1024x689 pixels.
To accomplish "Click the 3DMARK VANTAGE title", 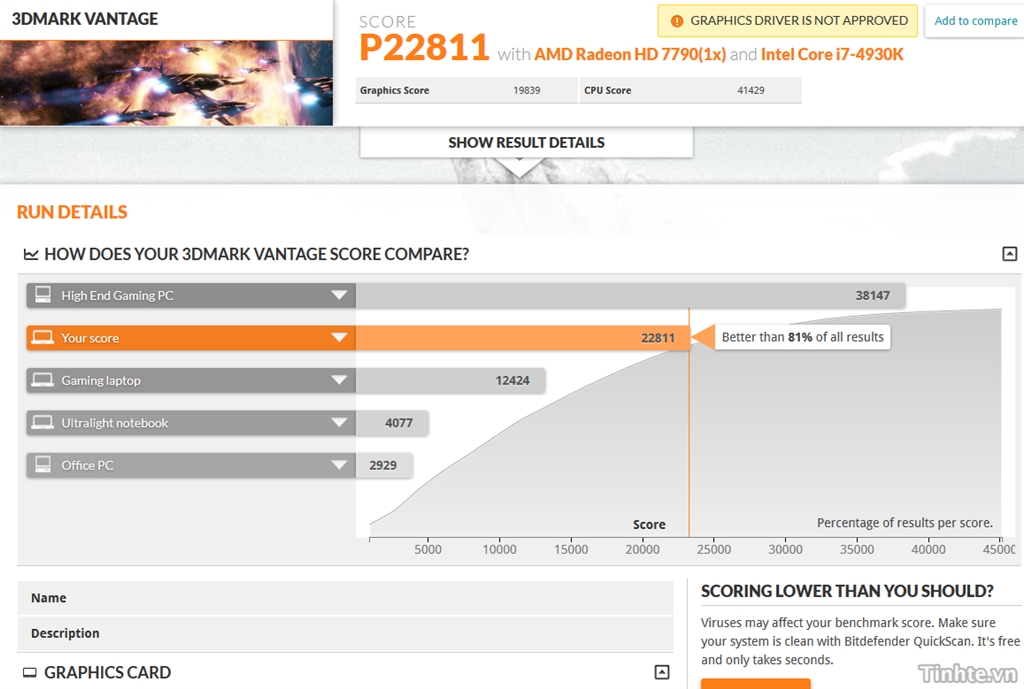I will click(85, 19).
